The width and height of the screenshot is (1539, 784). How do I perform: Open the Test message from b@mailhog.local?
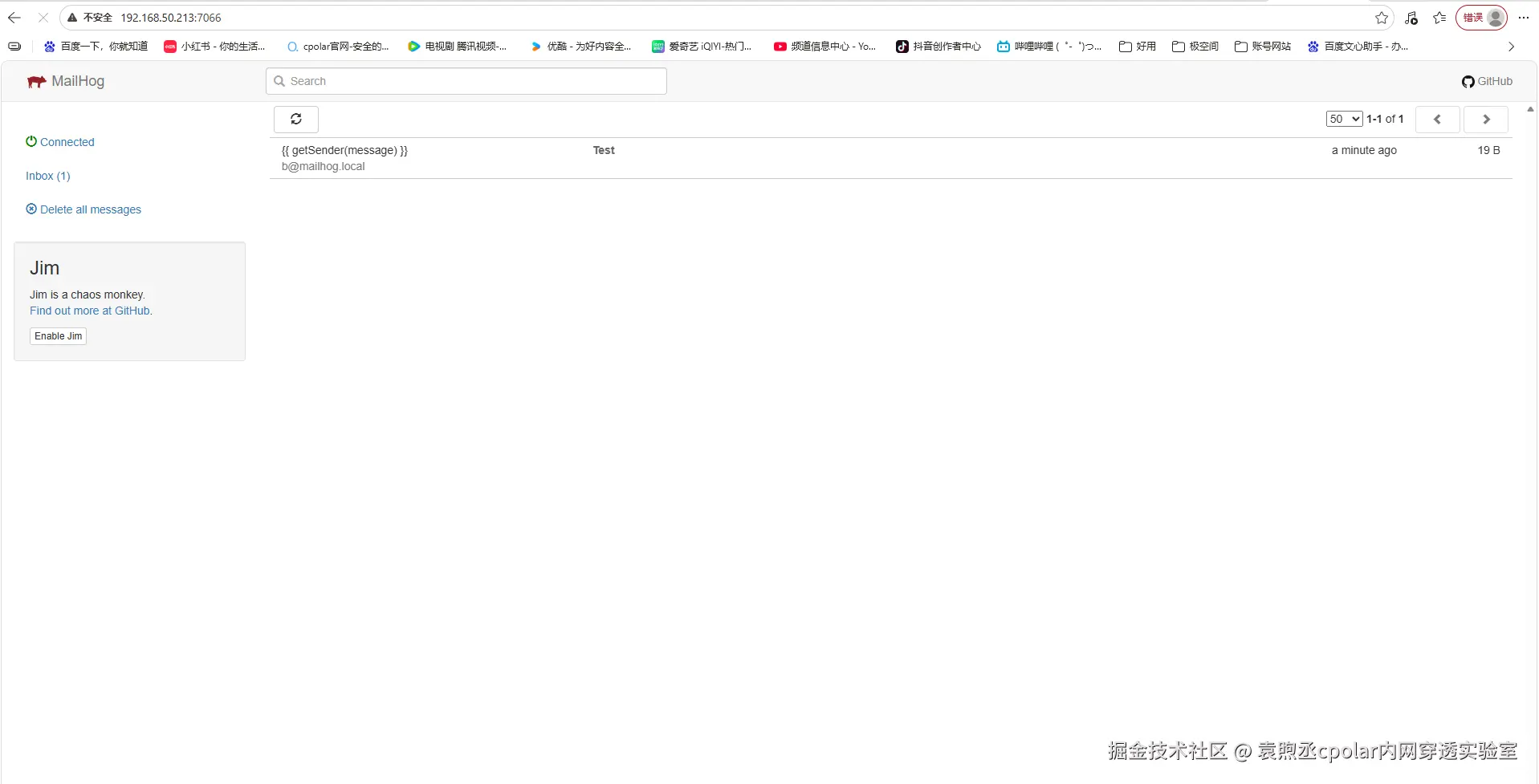(890, 158)
